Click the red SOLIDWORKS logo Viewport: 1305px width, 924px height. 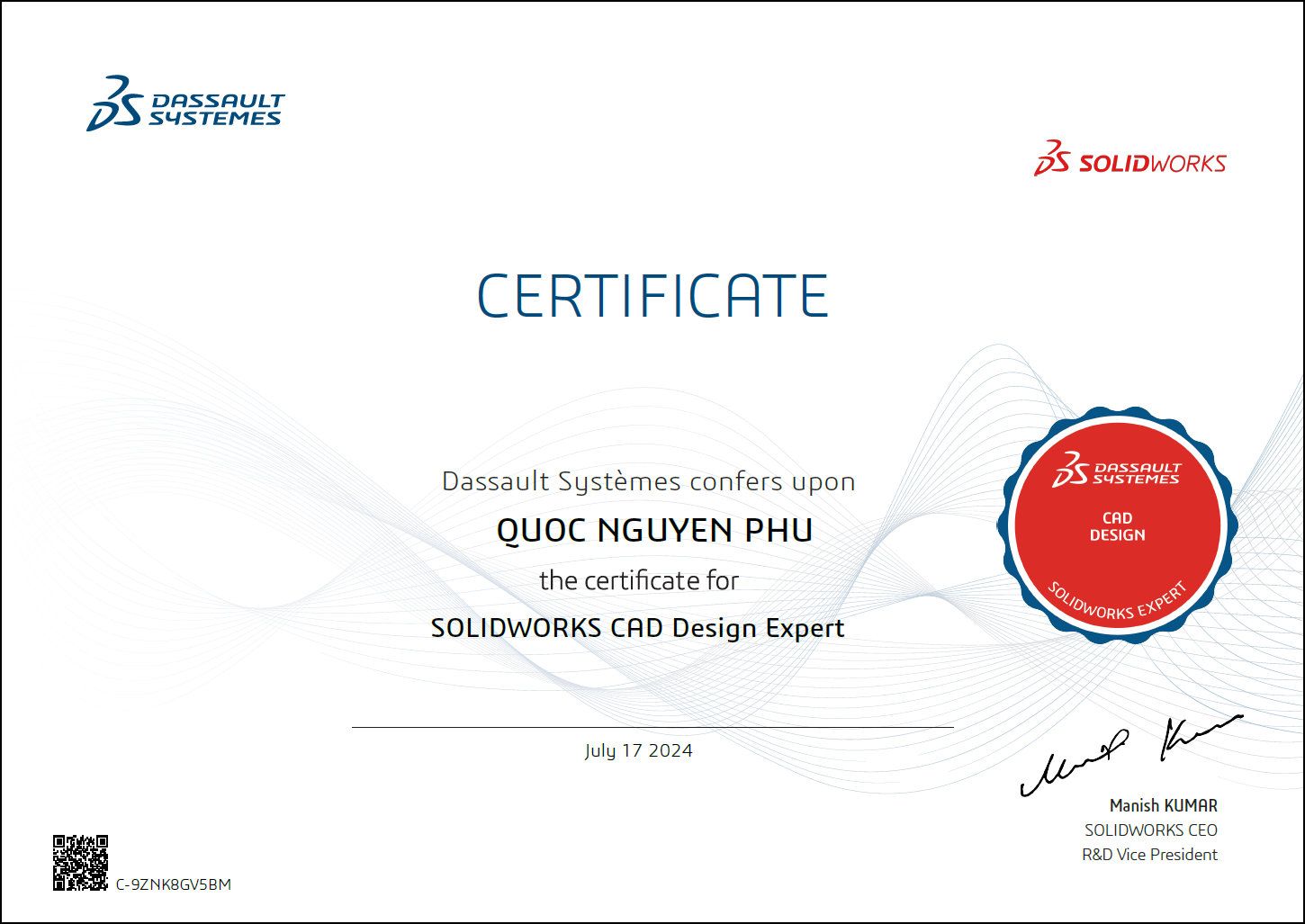pos(1130,158)
